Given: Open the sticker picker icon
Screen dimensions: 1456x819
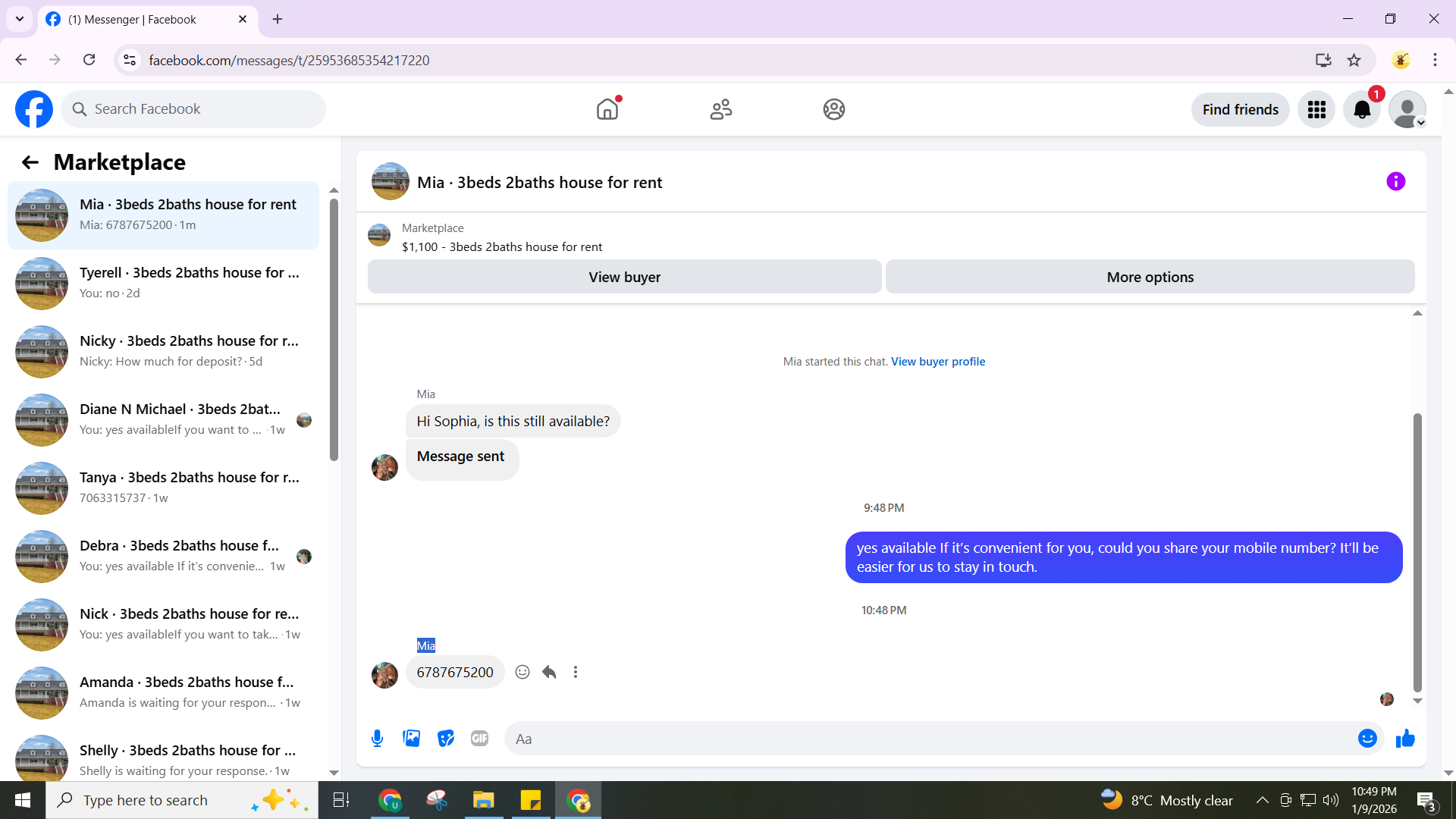Looking at the screenshot, I should tap(446, 739).
